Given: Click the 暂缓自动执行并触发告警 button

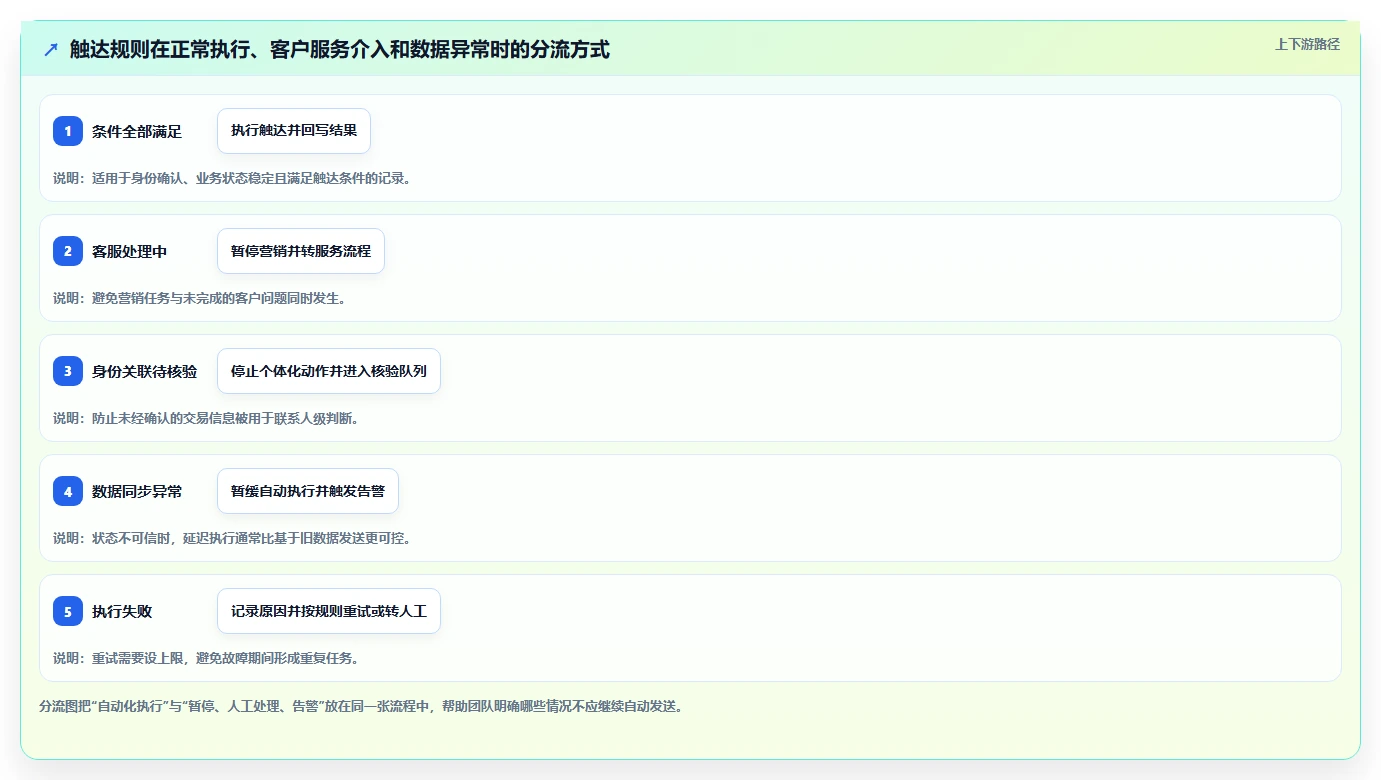Looking at the screenshot, I should click(308, 491).
